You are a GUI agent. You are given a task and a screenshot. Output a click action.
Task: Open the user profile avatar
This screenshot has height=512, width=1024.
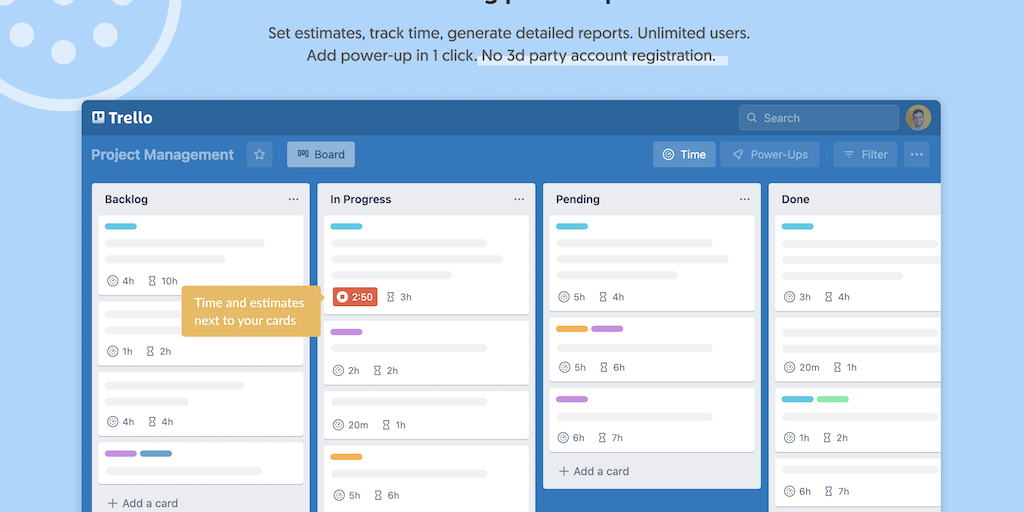918,118
